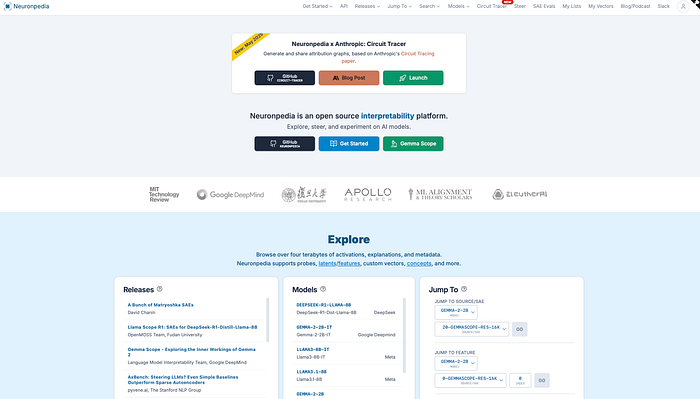Open the GitHub circuit-tracer button
Viewport: 700px width, 399px height.
tap(284, 78)
